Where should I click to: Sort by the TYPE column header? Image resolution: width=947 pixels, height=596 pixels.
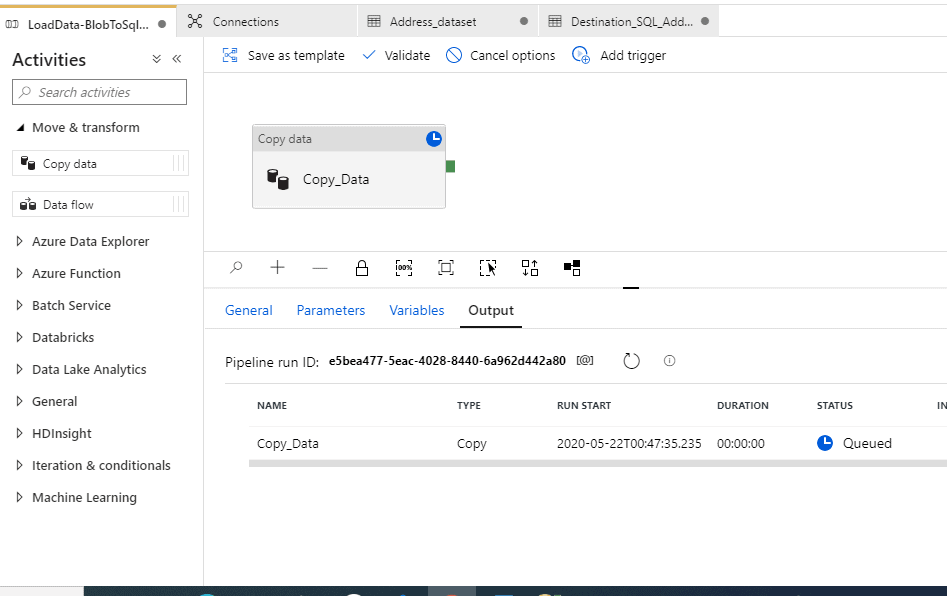click(x=469, y=405)
